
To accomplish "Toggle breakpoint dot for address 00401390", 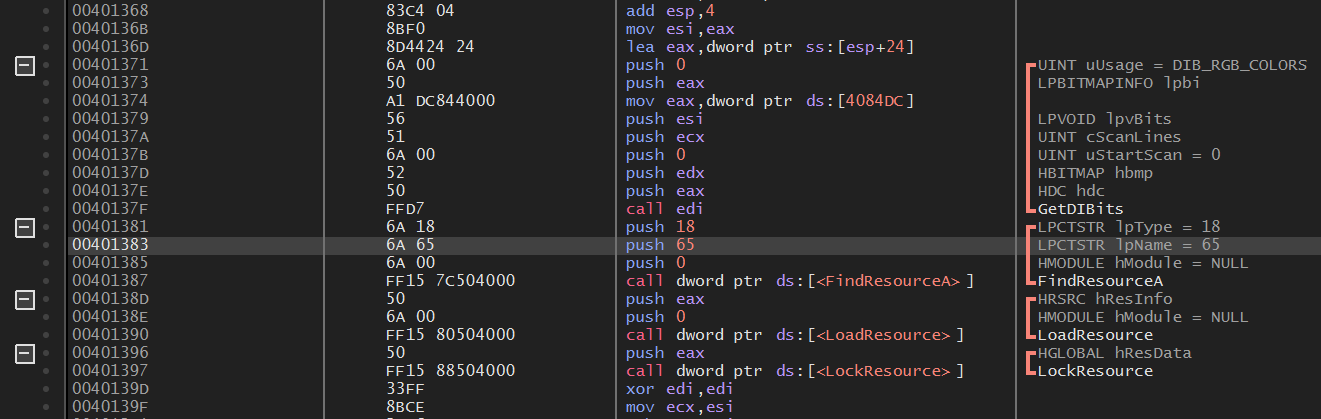I will (x=46, y=335).
